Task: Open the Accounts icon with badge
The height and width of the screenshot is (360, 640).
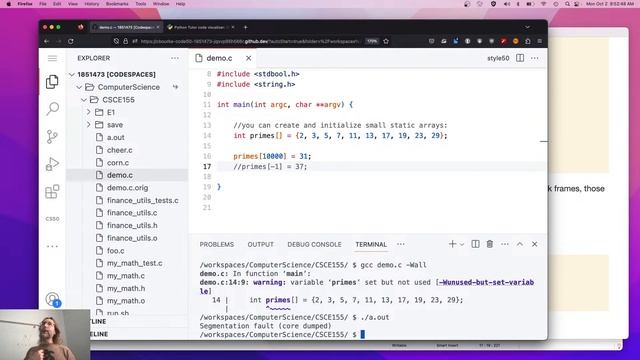Action: [x=52, y=300]
